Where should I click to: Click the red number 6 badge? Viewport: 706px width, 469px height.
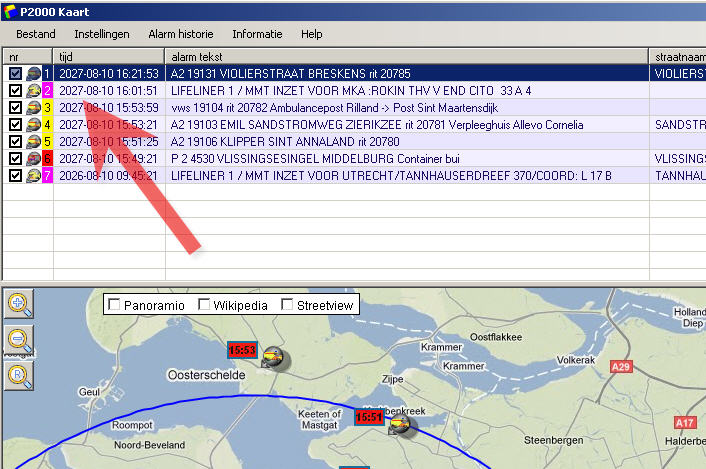tap(47, 158)
